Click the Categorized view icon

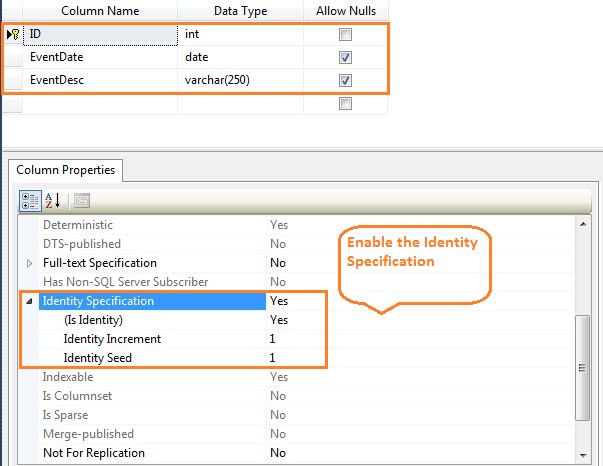[31, 200]
